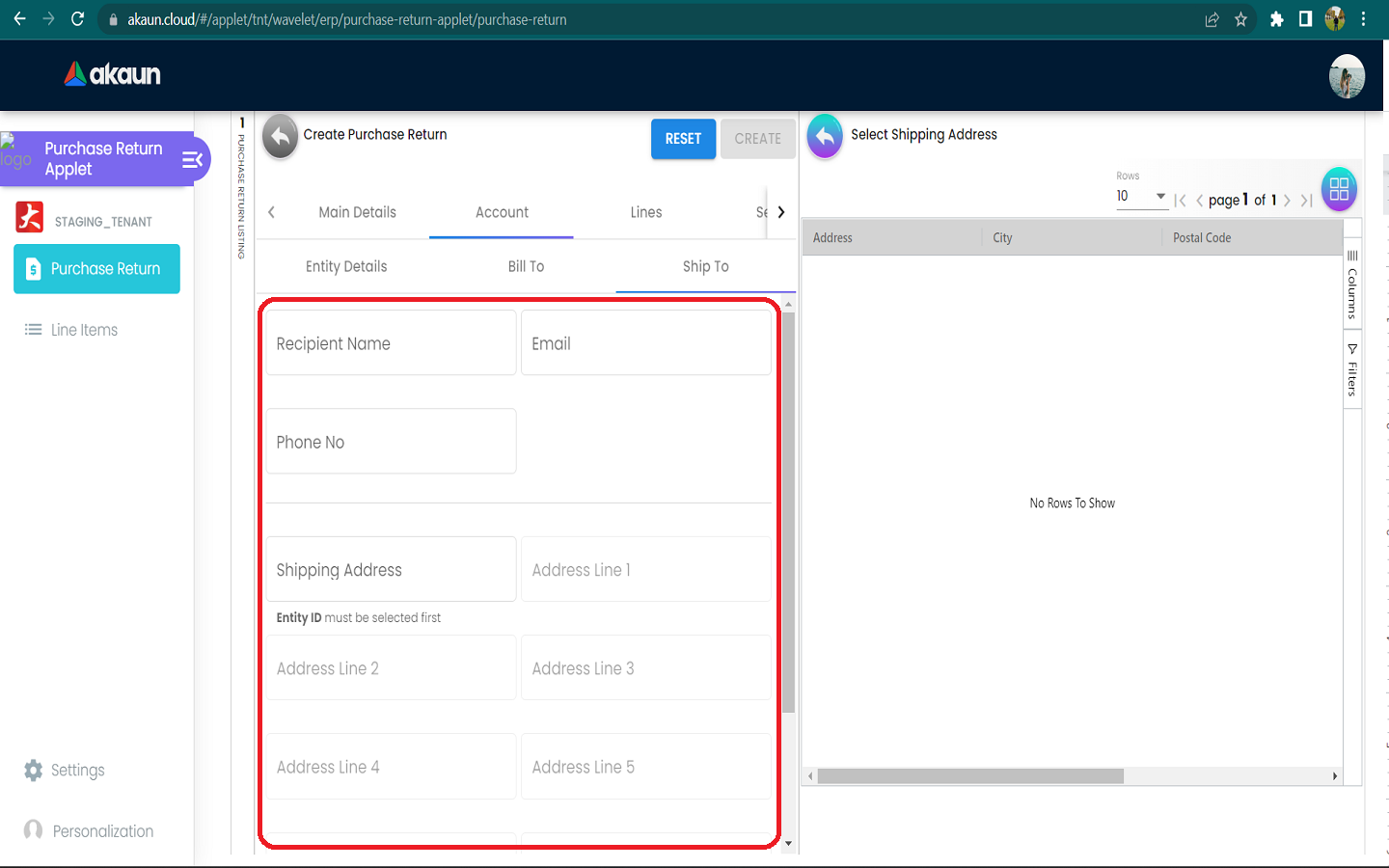
Task: Open the grid view icon button
Action: [1339, 189]
